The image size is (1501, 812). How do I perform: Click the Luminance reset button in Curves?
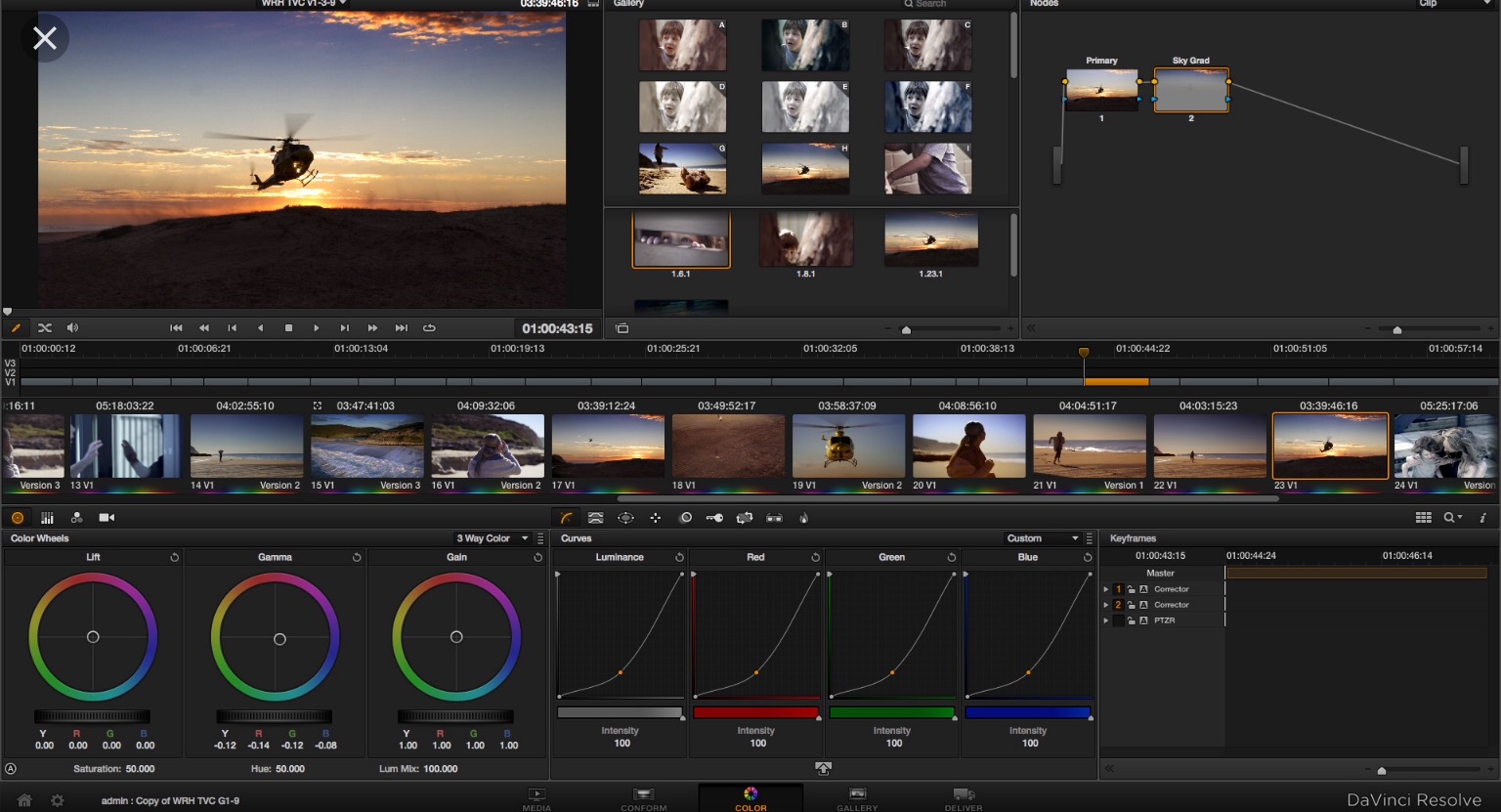coord(681,557)
